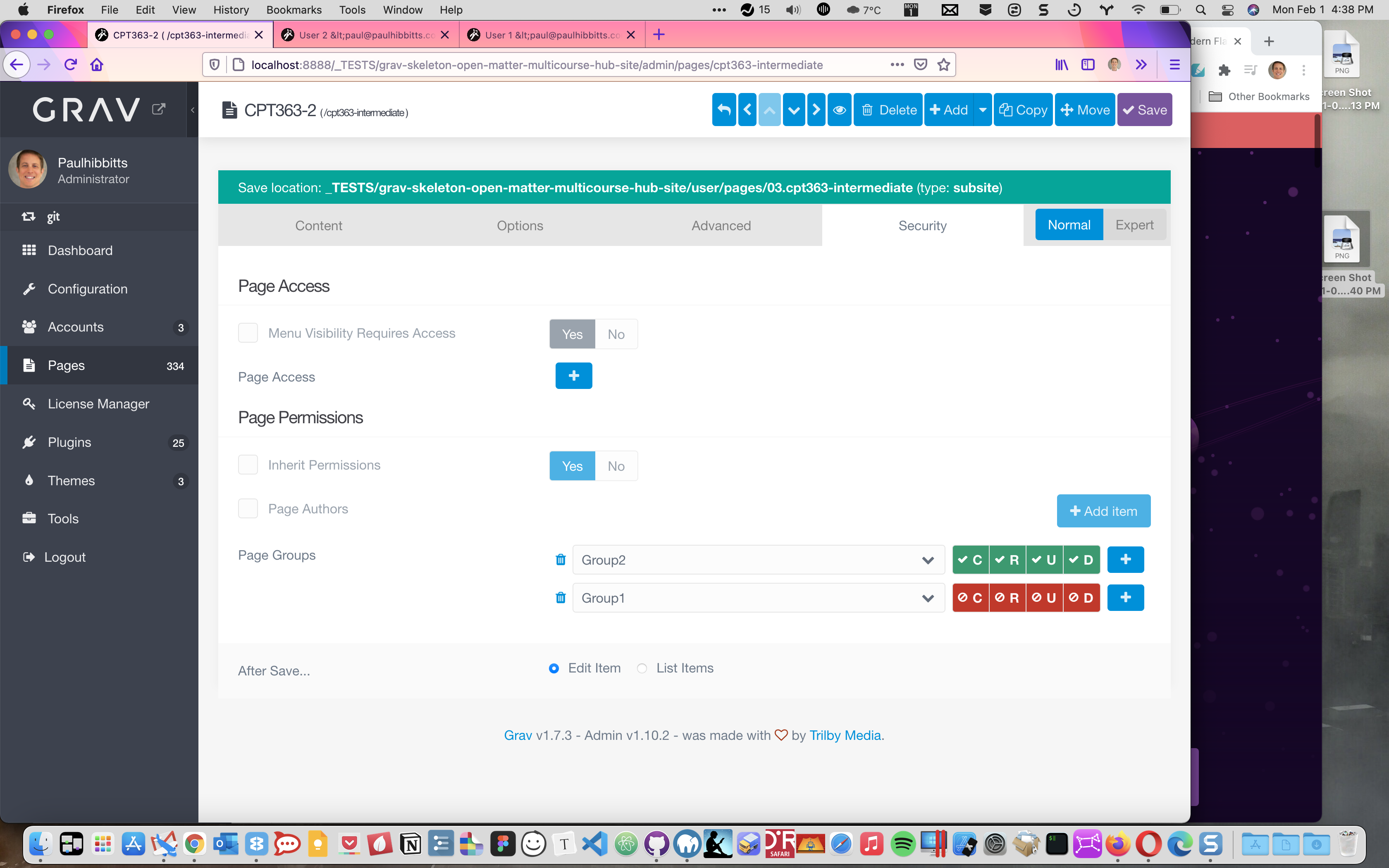Select the Copy action for CPT363-2

(1023, 110)
